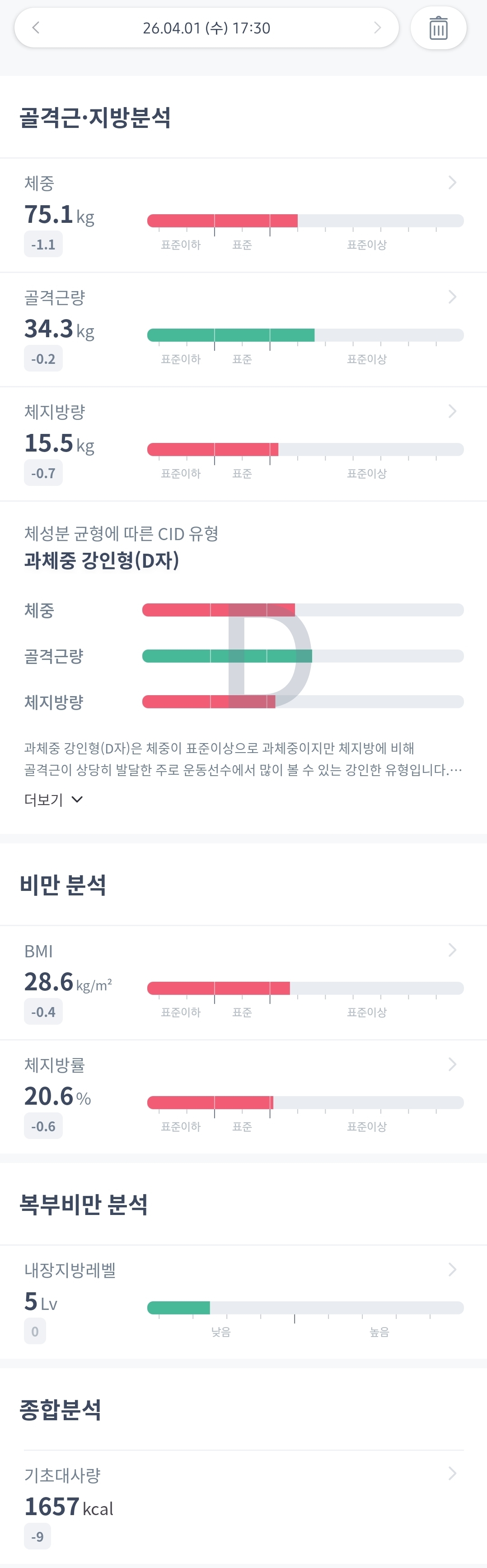Go to previous measurement date arrow
The width and height of the screenshot is (487, 1568).
coord(36,28)
